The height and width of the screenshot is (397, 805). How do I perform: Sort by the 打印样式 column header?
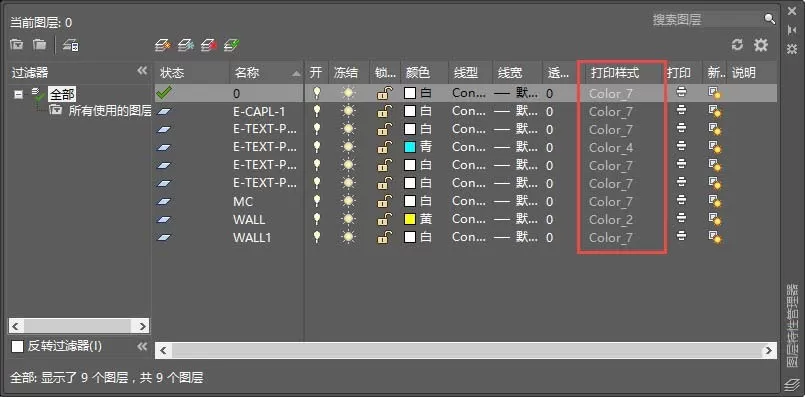[615, 73]
